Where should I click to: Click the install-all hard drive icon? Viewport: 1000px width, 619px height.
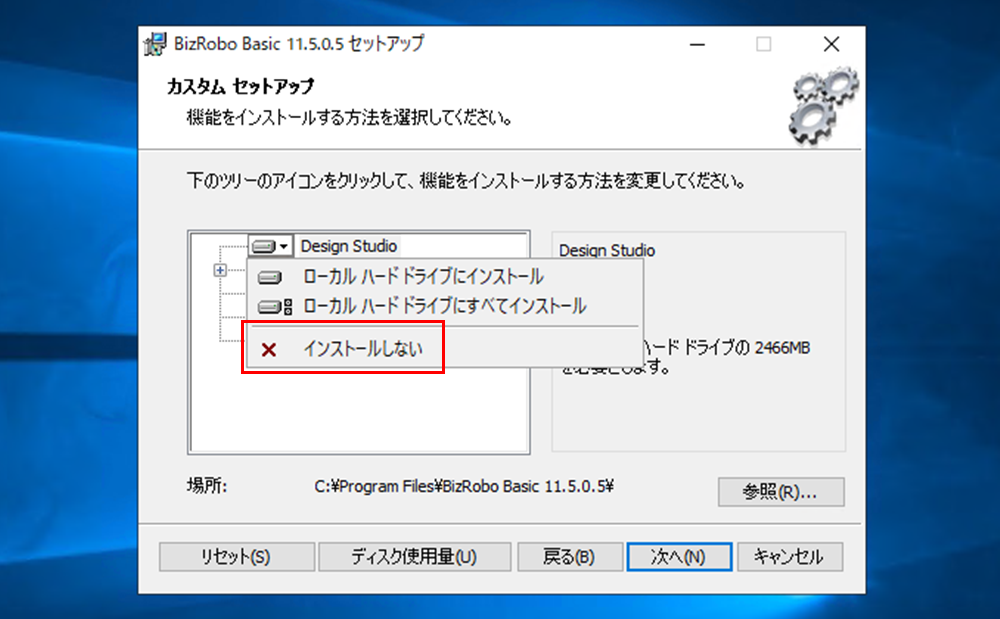point(275,307)
